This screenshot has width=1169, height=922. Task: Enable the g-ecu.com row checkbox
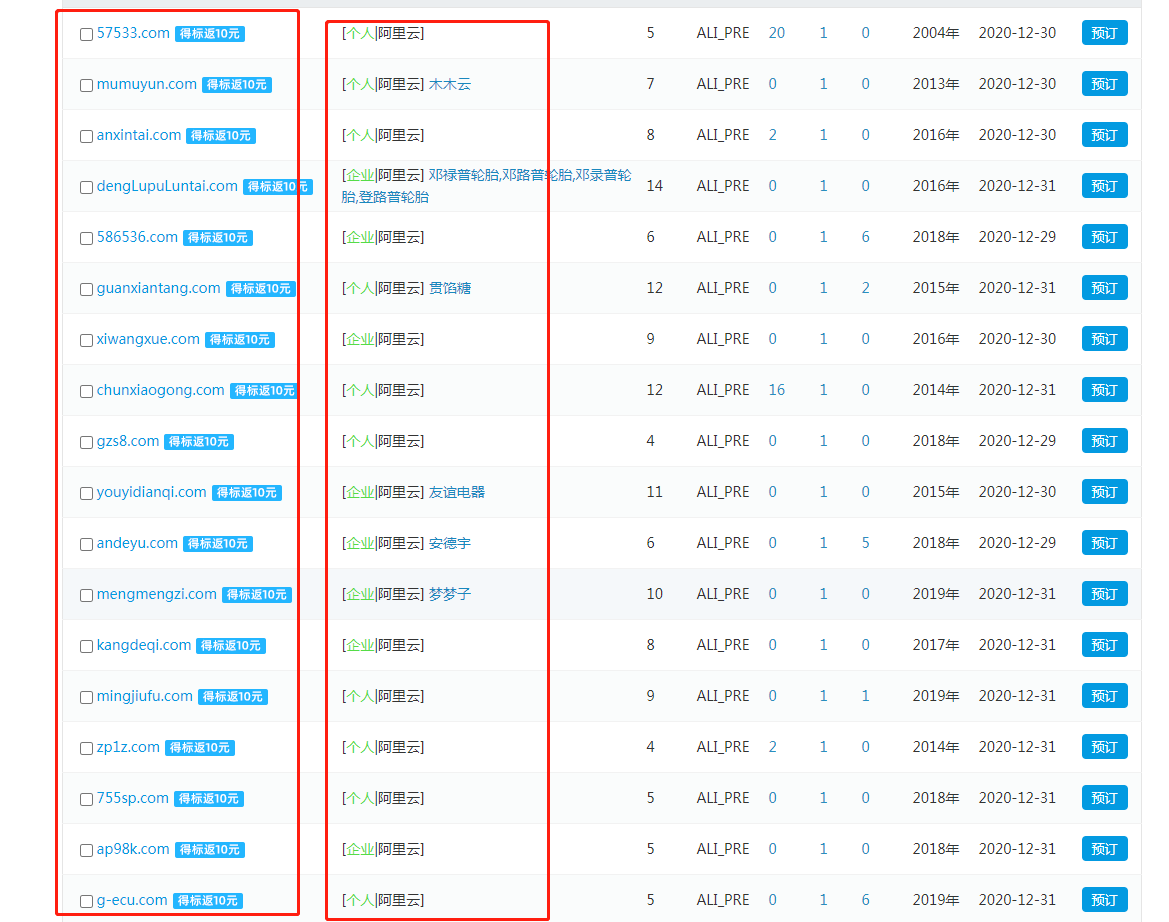coord(86,901)
